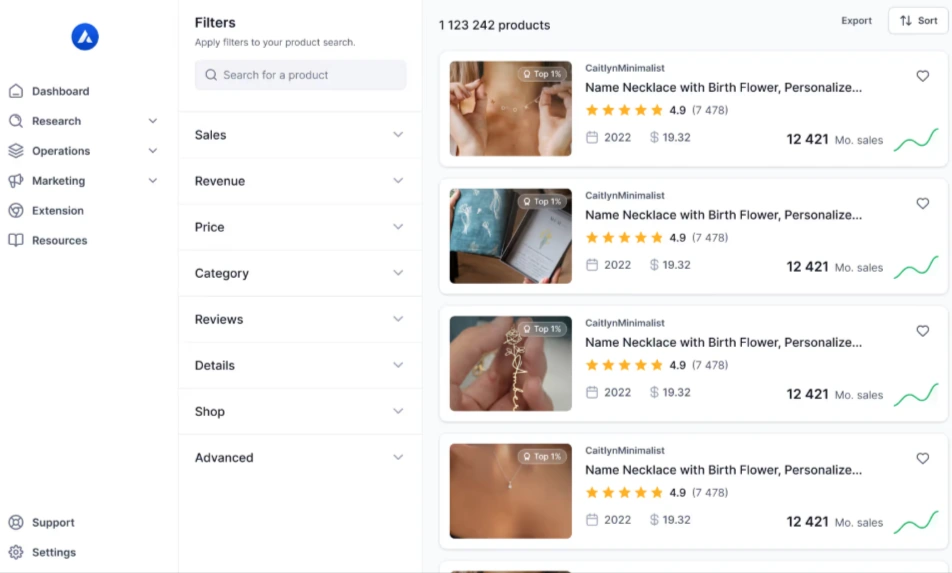The width and height of the screenshot is (952, 573).
Task: Click the Sort arrows button
Action: tap(917, 21)
